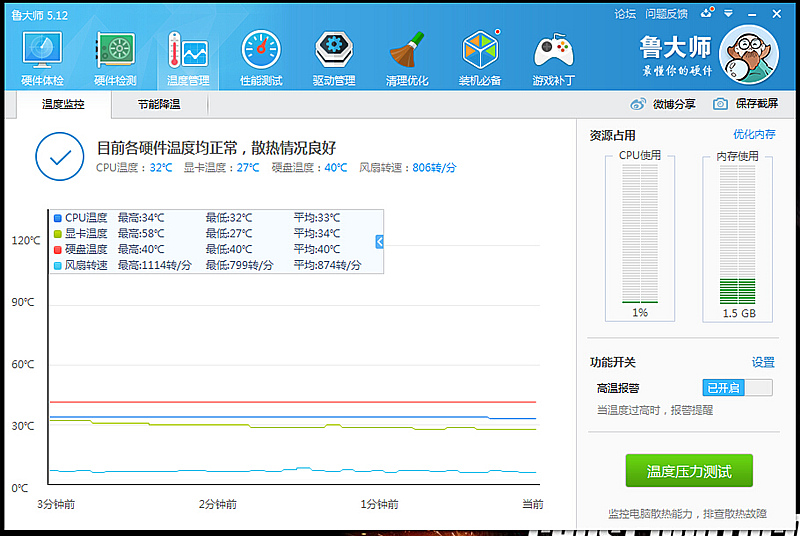
Task: Click the blue checkmark status icon
Action: [x=60, y=157]
